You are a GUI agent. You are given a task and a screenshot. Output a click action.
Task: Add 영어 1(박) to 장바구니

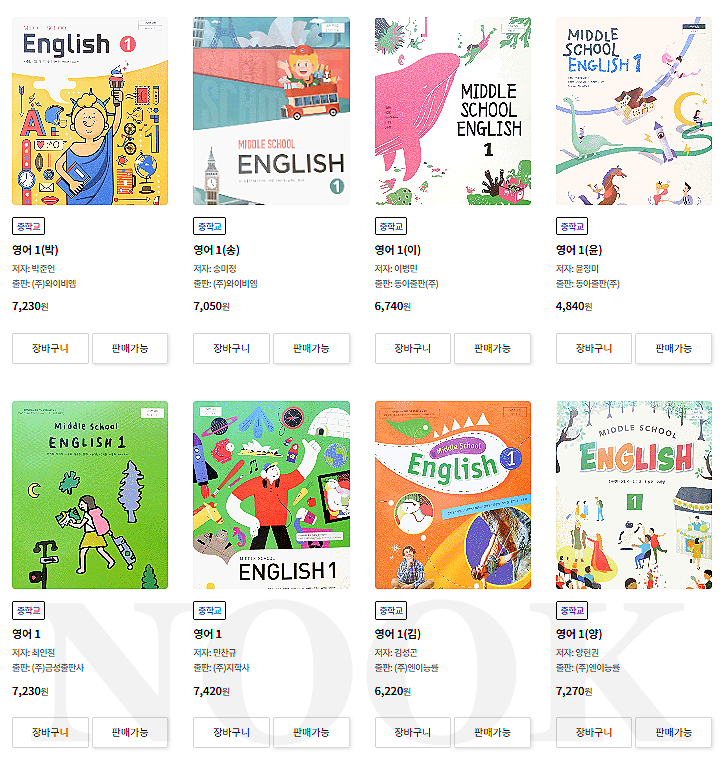pos(50,349)
